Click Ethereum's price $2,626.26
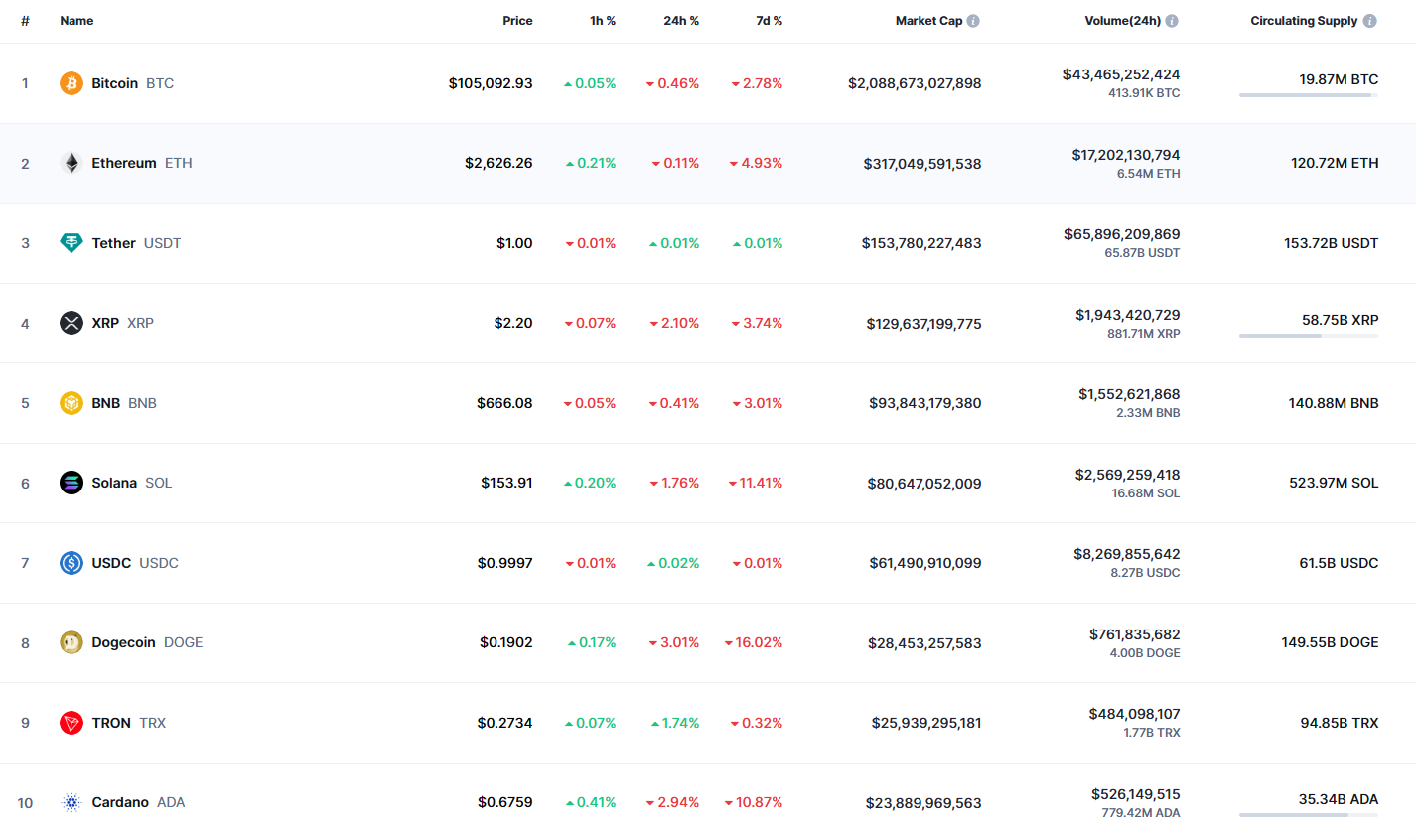 pos(498,163)
